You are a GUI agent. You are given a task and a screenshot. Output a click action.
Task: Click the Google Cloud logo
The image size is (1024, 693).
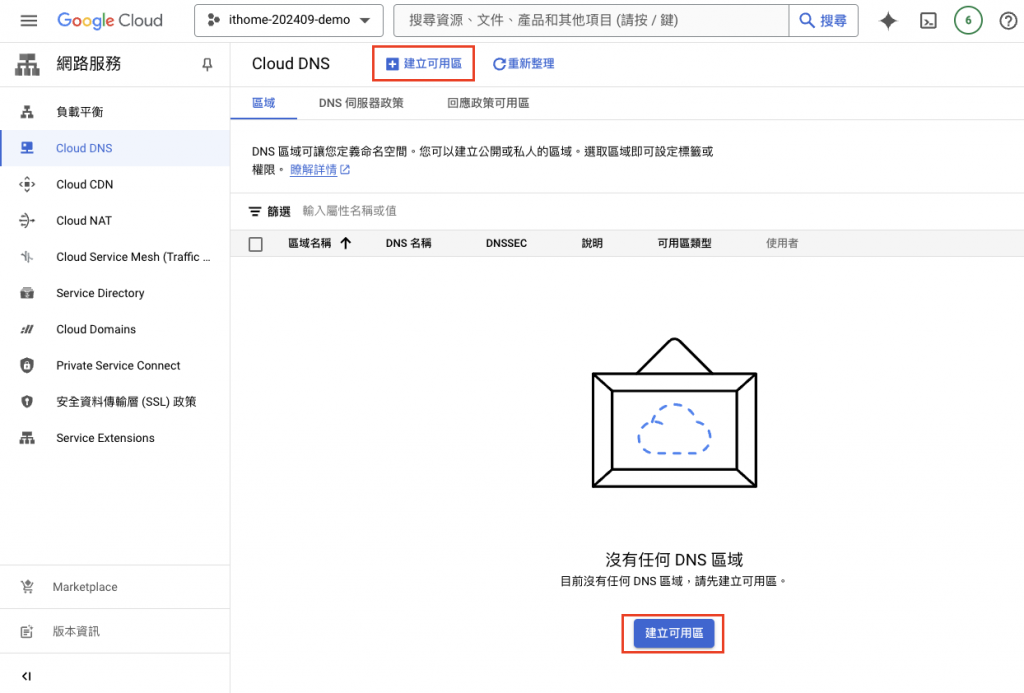coord(110,21)
